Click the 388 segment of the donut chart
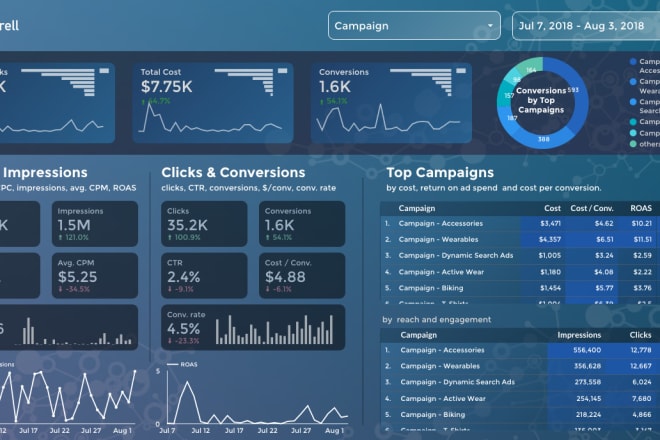 click(x=543, y=139)
